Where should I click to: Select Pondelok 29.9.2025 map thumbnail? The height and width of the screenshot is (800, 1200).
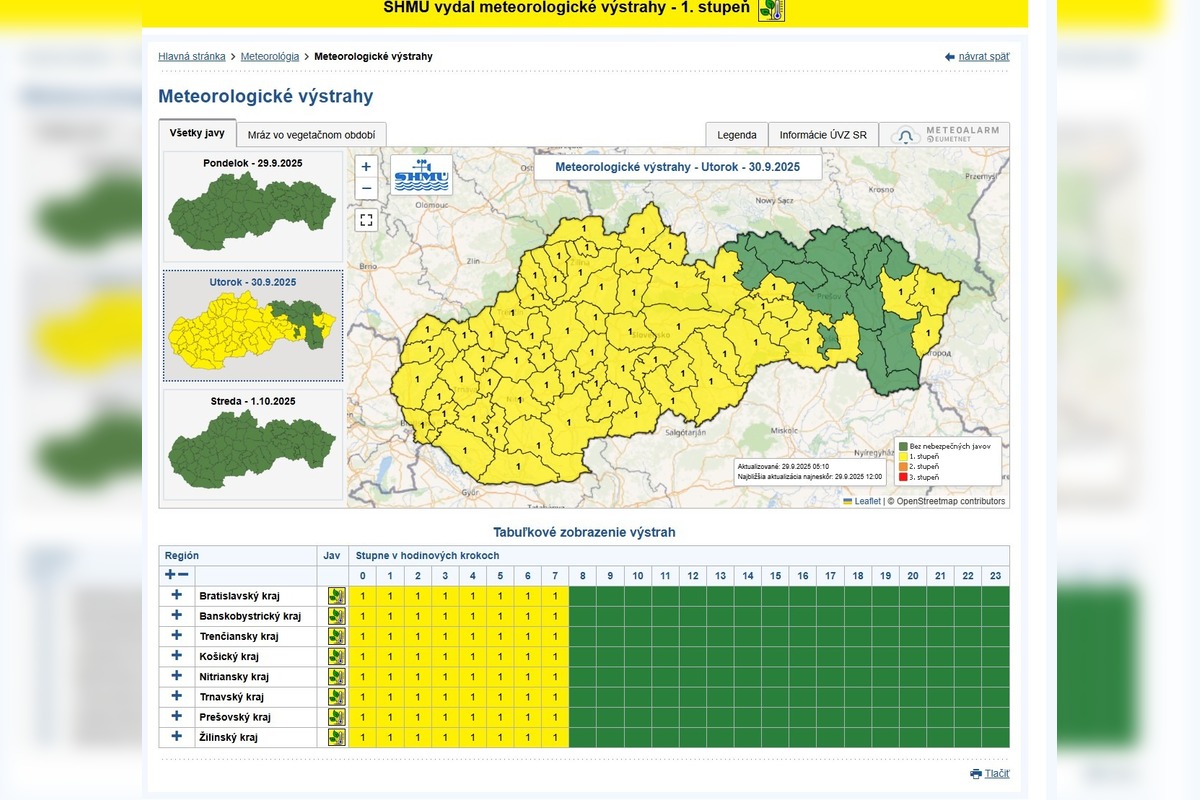[x=252, y=207]
